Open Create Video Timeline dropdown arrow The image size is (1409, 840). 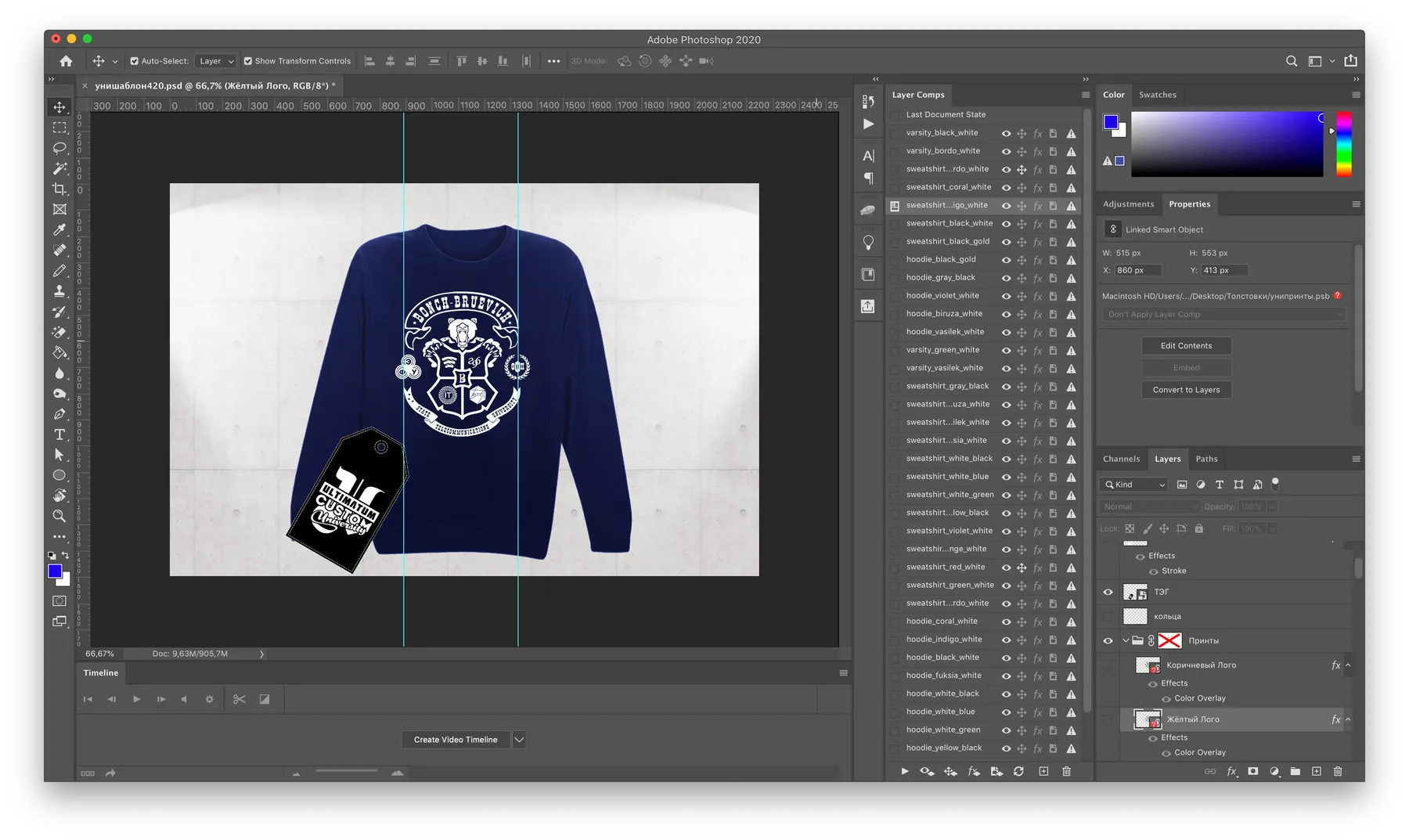tap(519, 740)
